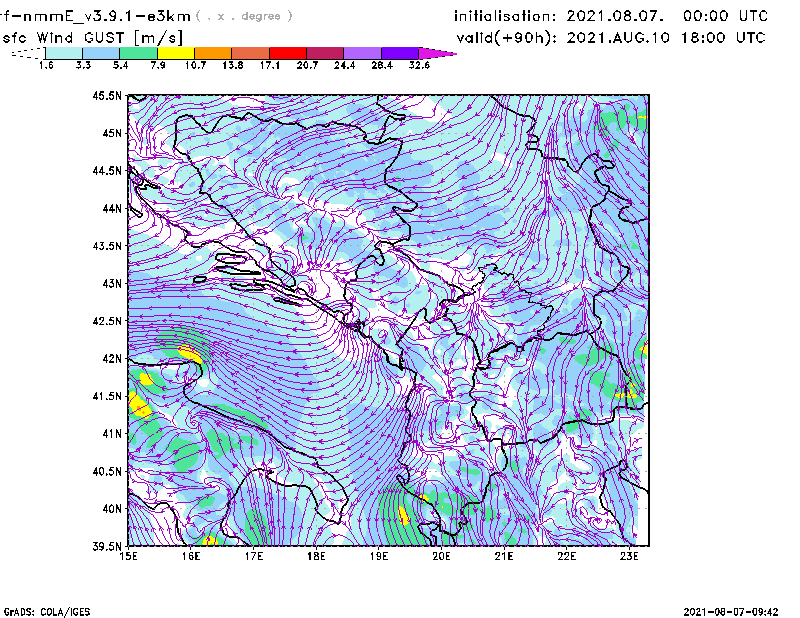Click the 'valid(+90h):' label
Viewport: 800px width, 618px height.
[x=507, y=38]
